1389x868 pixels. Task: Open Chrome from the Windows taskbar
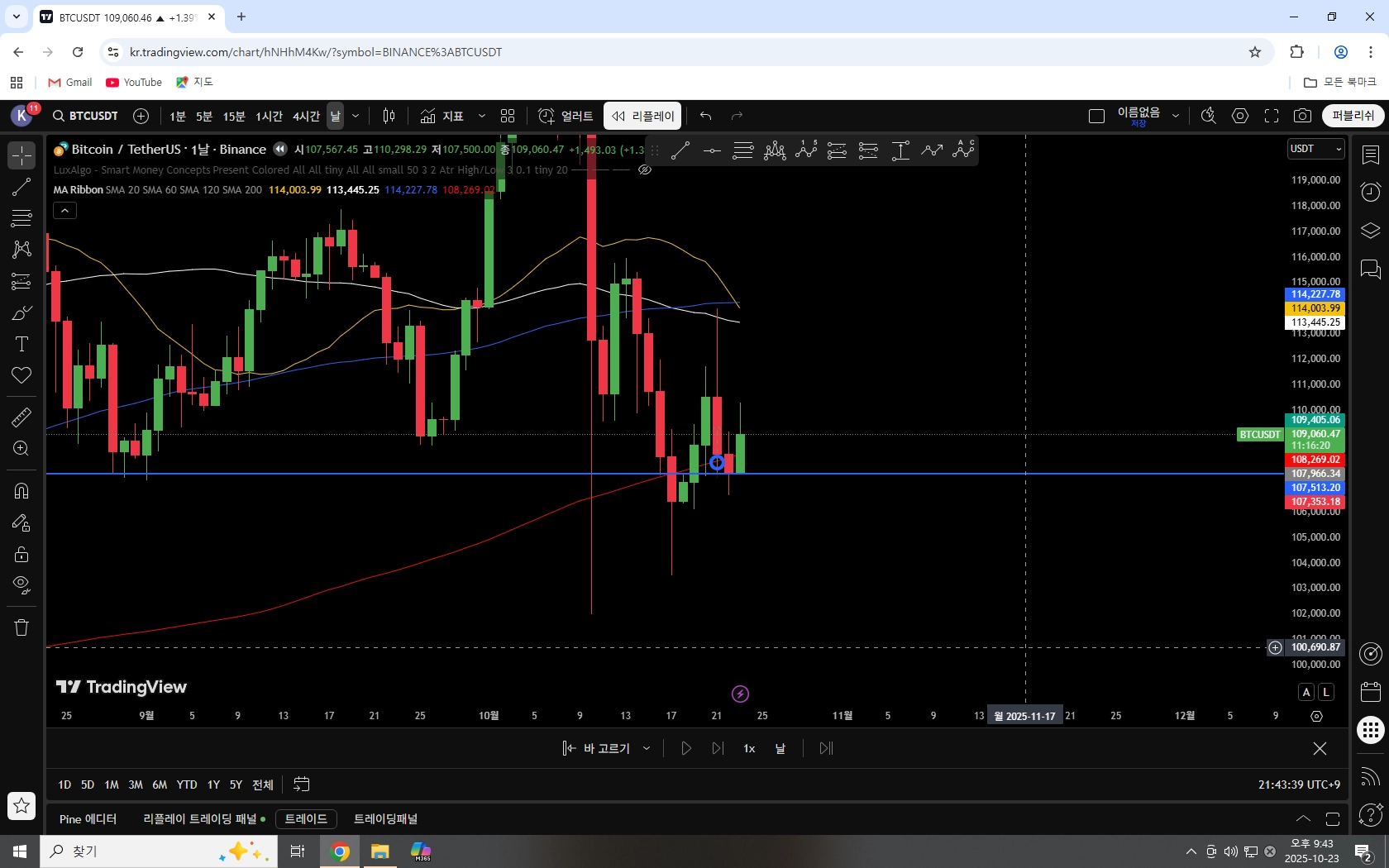(340, 851)
